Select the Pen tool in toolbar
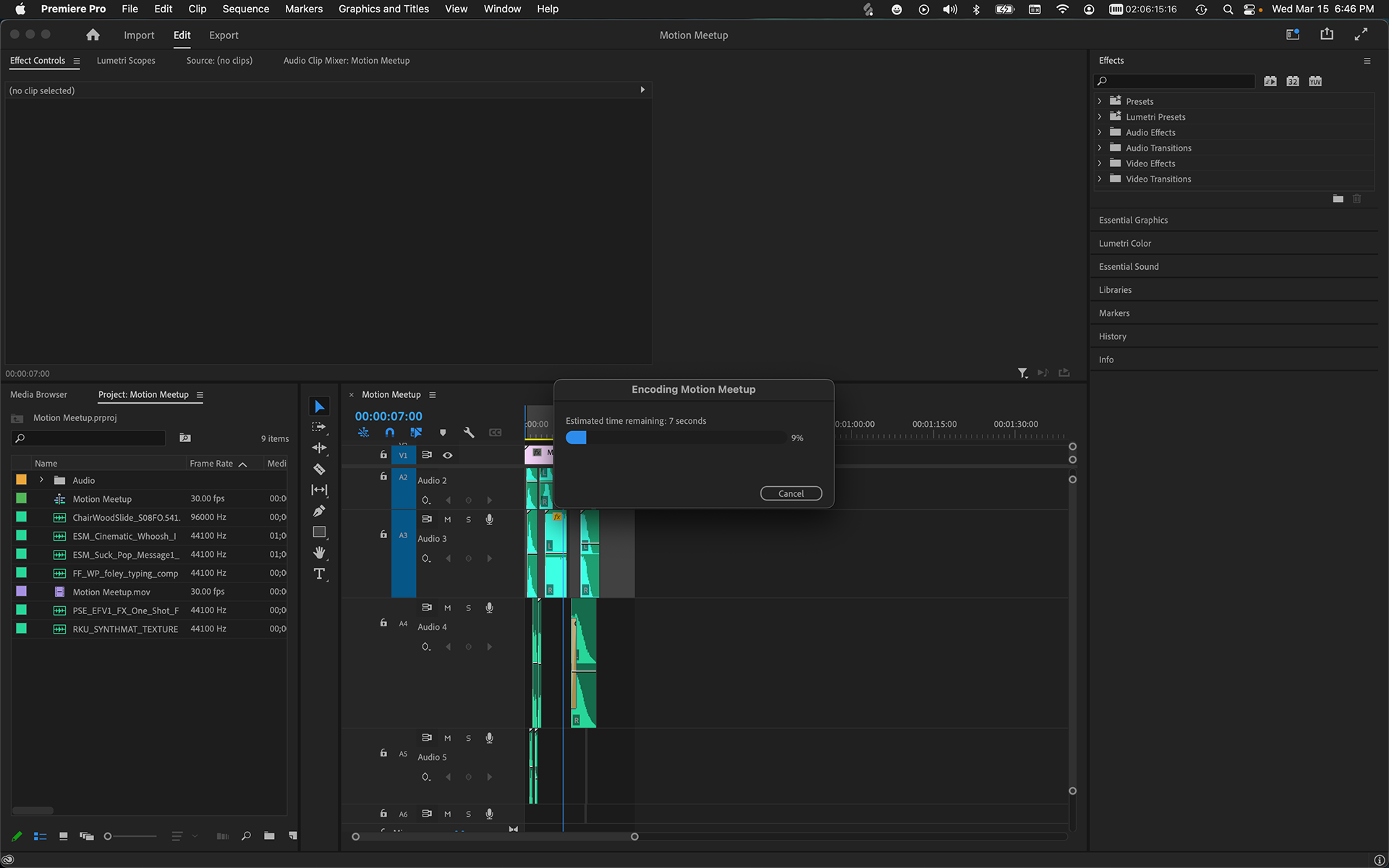The width and height of the screenshot is (1389, 868). coord(319,511)
